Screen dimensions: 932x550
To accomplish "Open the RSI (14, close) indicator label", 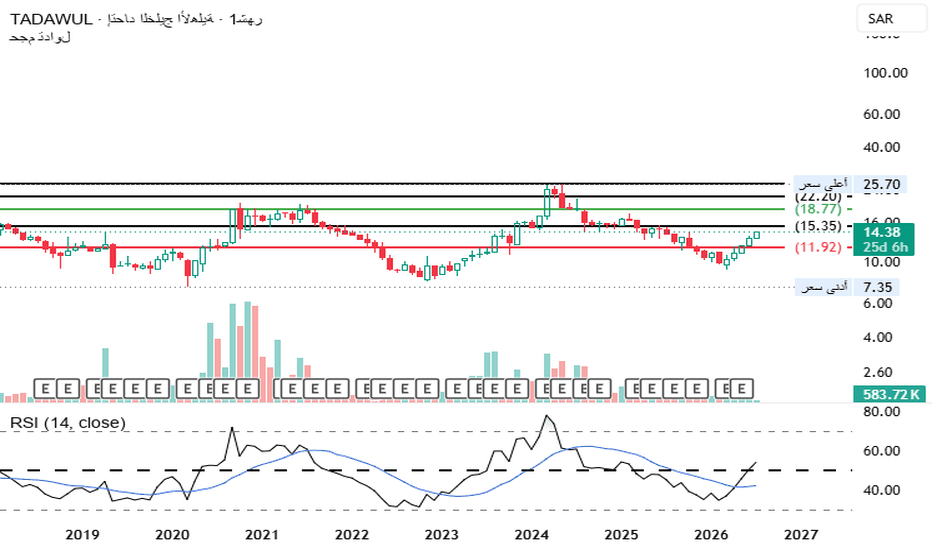I will 68,423.
